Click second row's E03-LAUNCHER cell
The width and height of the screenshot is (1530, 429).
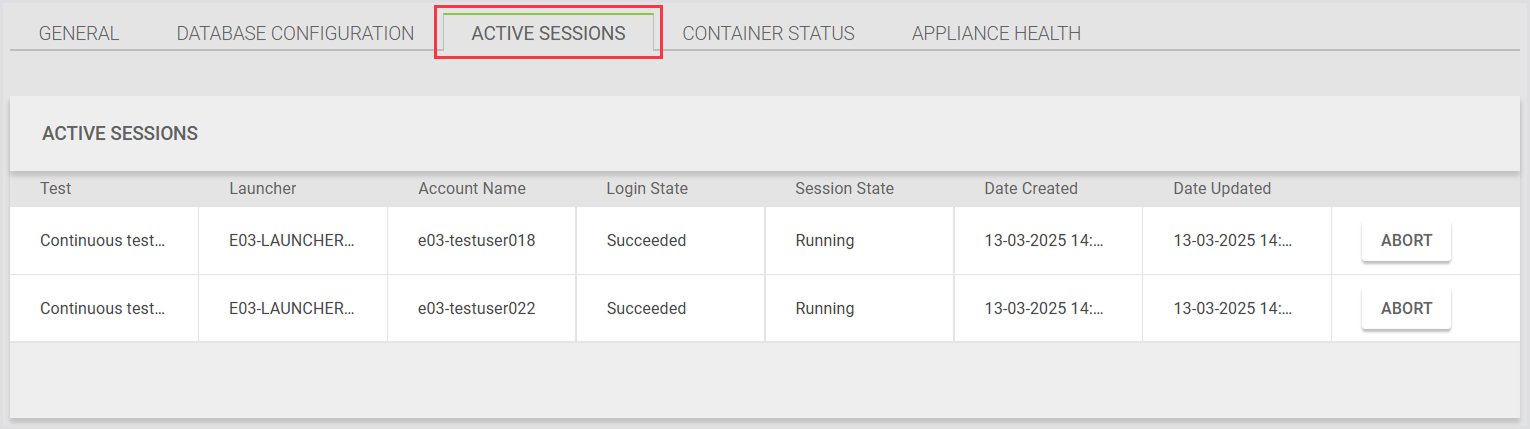(291, 309)
